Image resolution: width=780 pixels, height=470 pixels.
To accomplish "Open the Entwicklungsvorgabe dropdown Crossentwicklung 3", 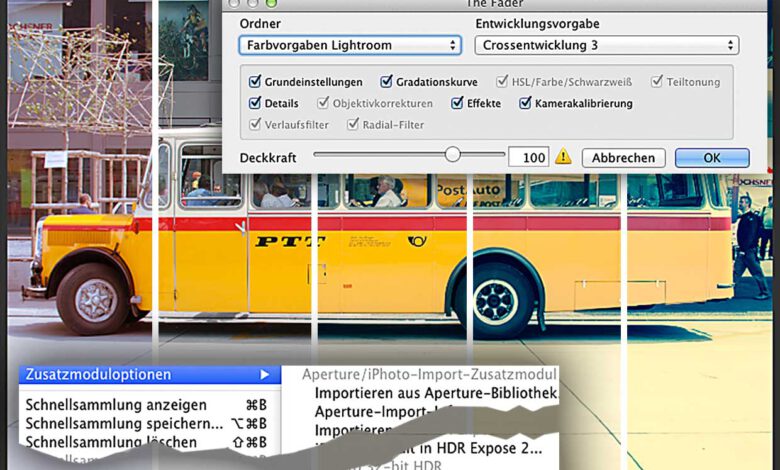I will pyautogui.click(x=606, y=45).
